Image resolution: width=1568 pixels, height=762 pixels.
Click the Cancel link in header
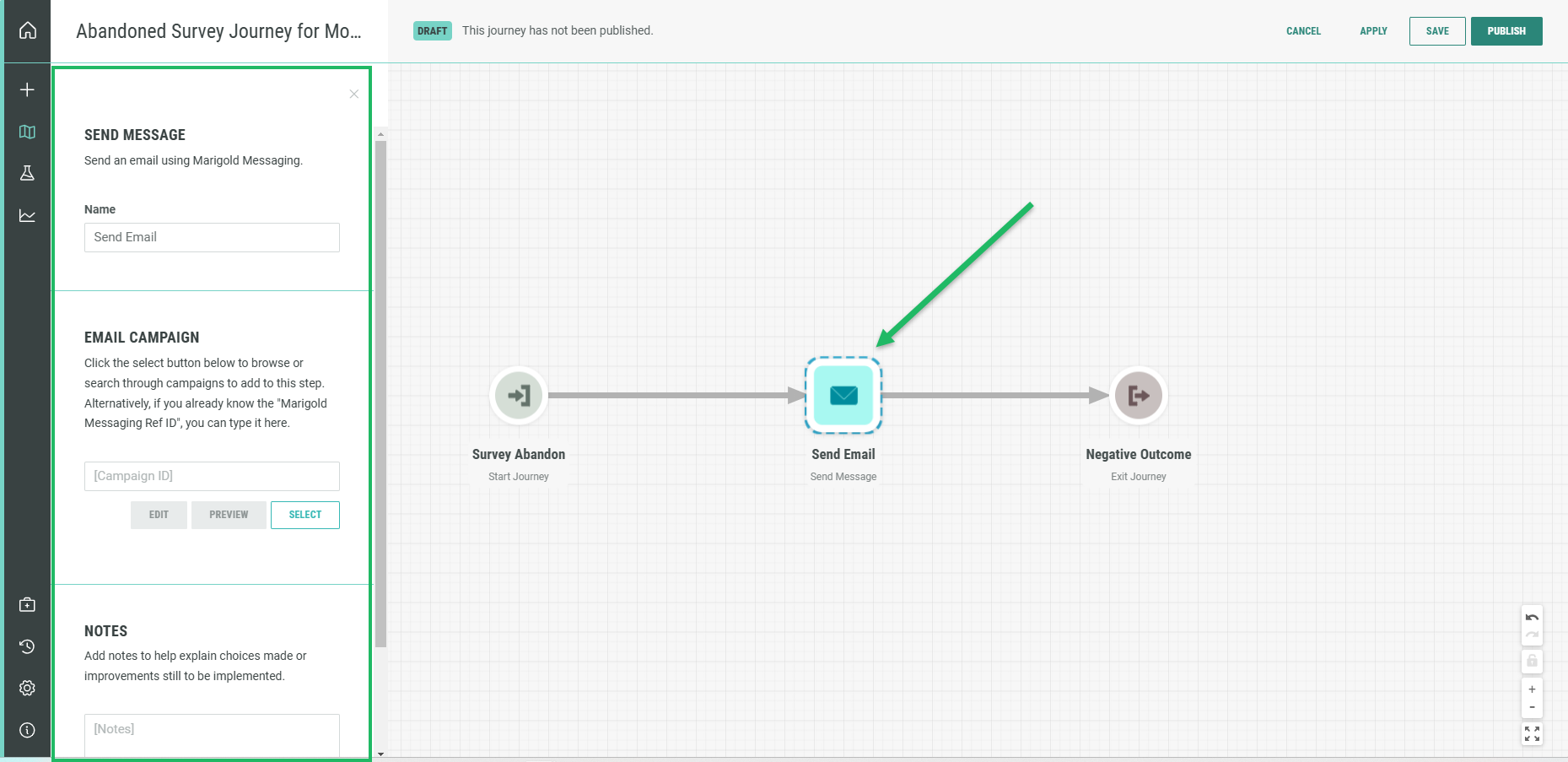tap(1303, 31)
